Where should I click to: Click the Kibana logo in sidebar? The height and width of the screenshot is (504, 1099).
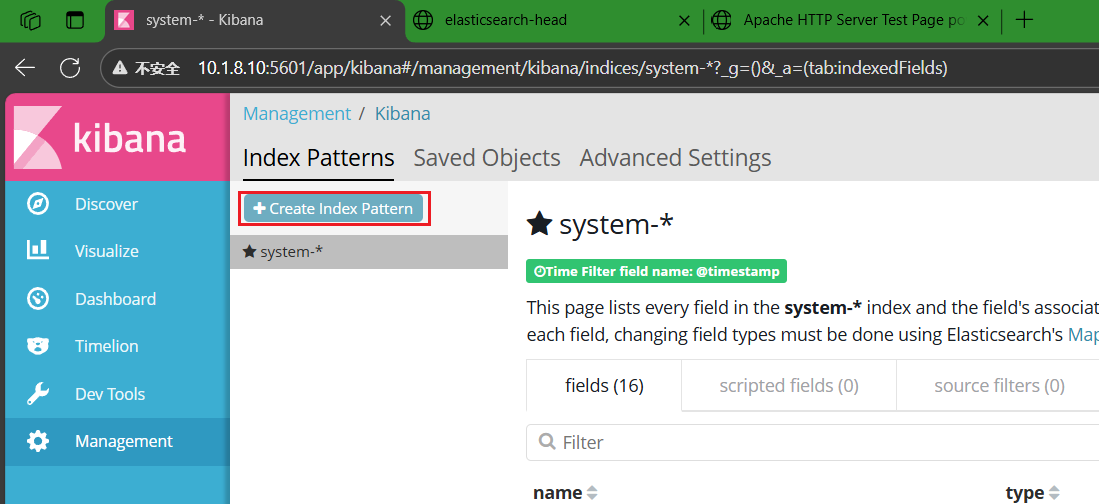(118, 137)
